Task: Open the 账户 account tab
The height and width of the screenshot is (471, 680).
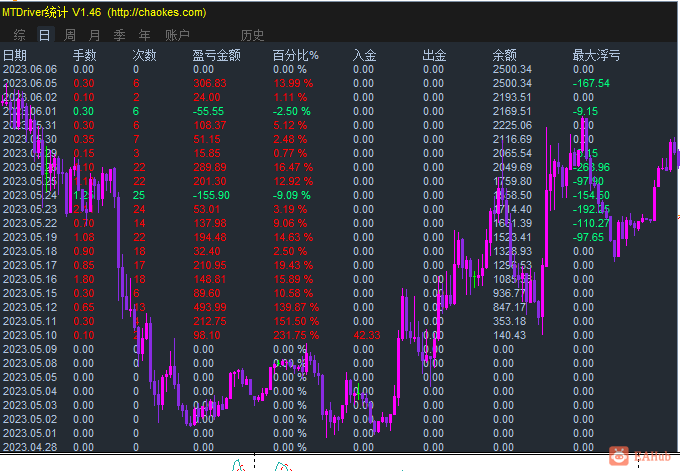Action: coord(177,35)
